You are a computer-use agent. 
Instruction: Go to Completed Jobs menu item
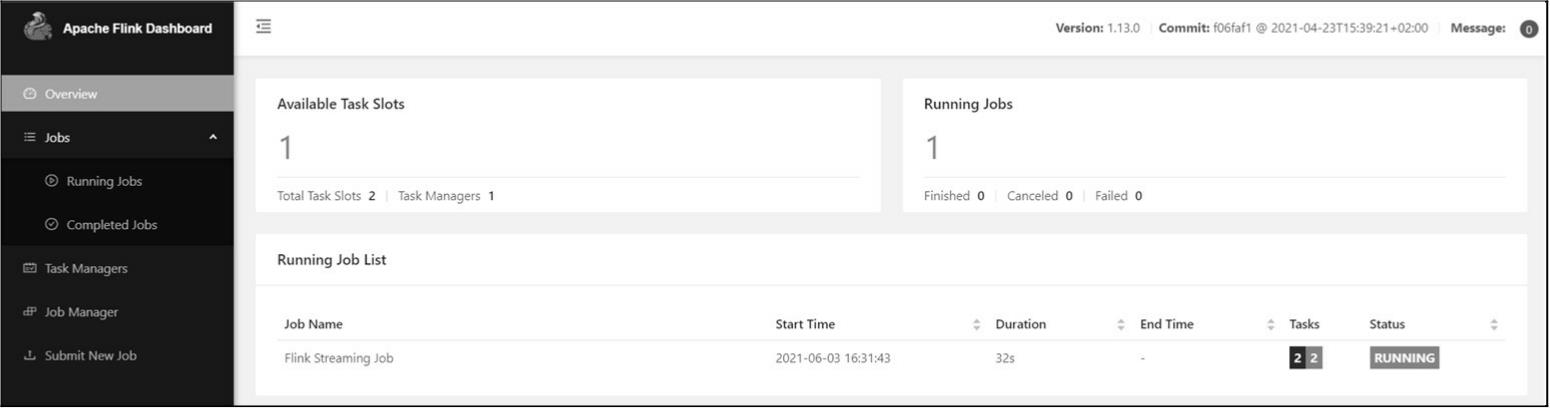(111, 225)
